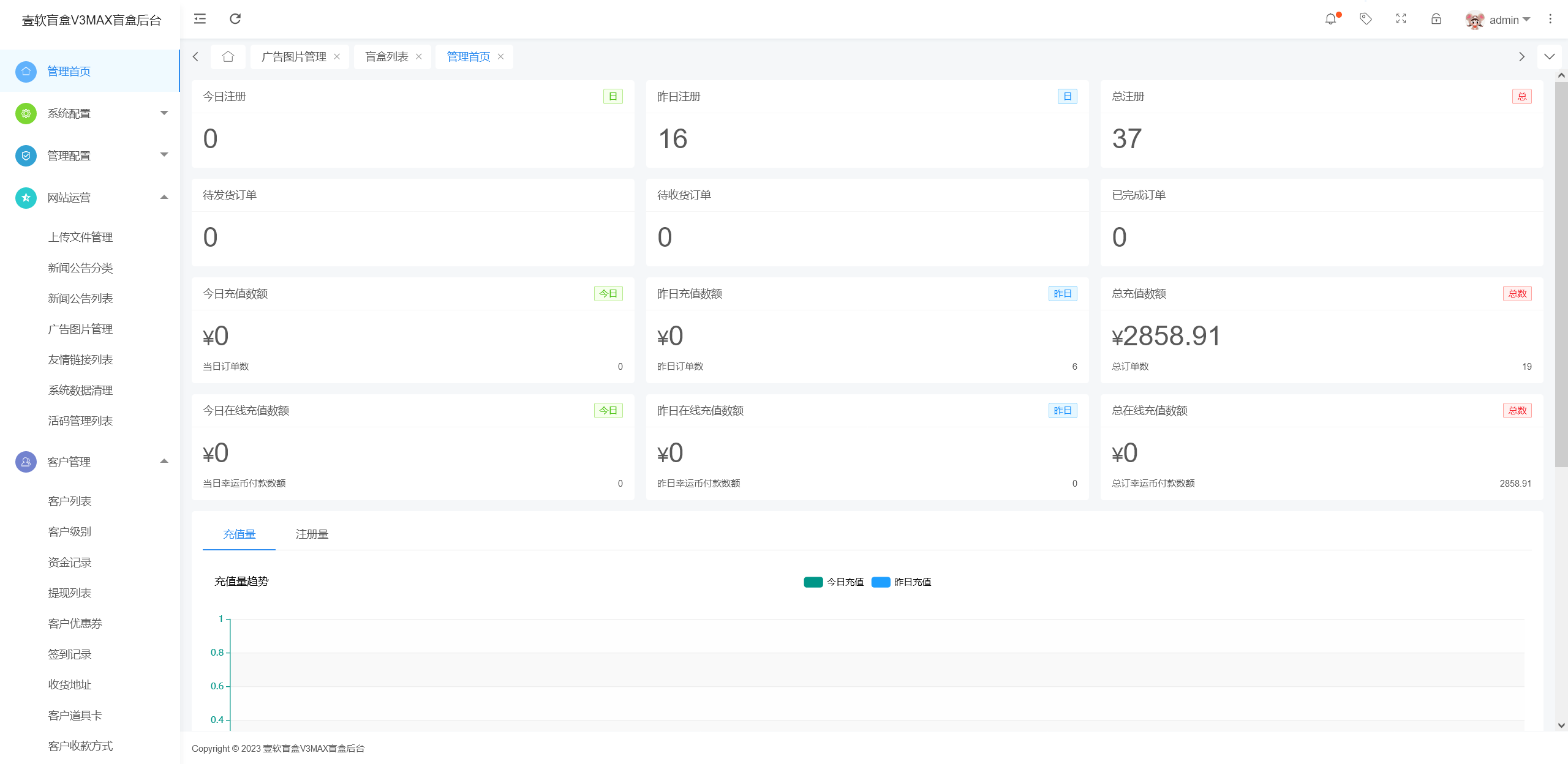Open the vertical three-dot more menu
Image resolution: width=1568 pixels, height=764 pixels.
click(x=1550, y=19)
